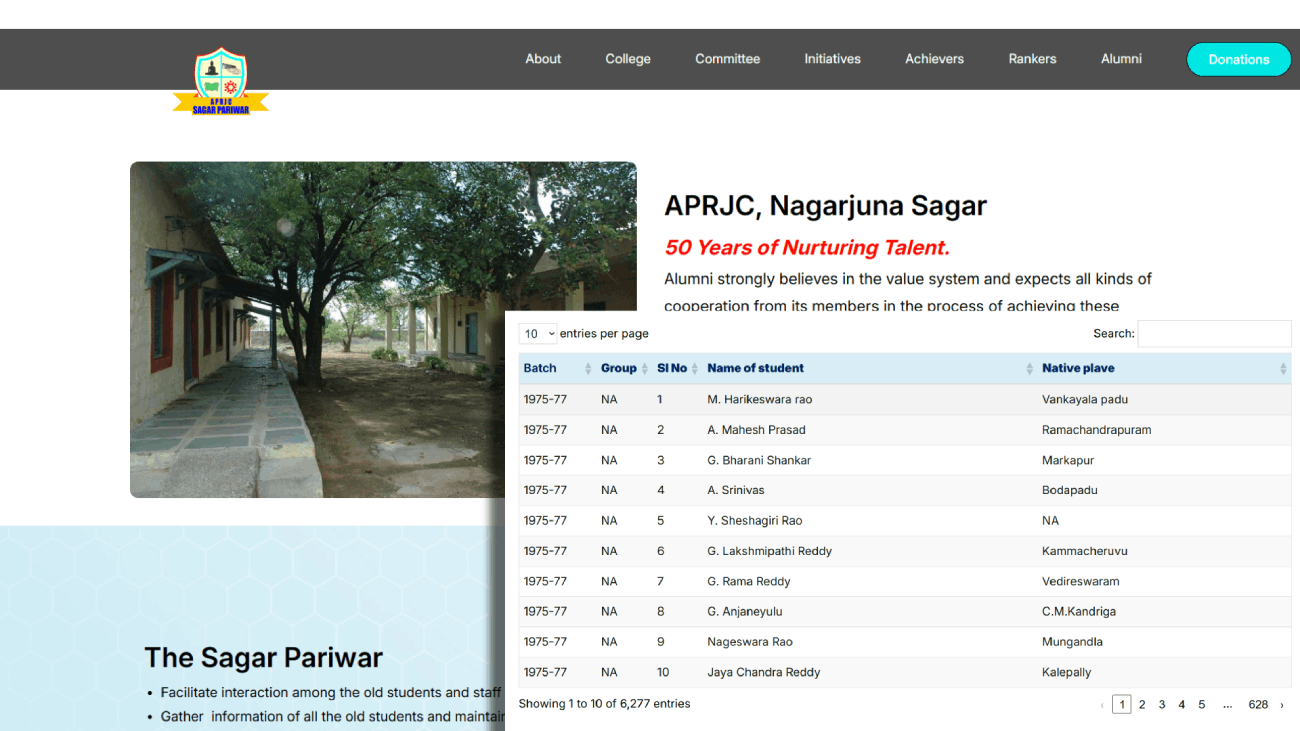Open the About menu
Viewport: 1300px width, 731px height.
pyautogui.click(x=543, y=59)
